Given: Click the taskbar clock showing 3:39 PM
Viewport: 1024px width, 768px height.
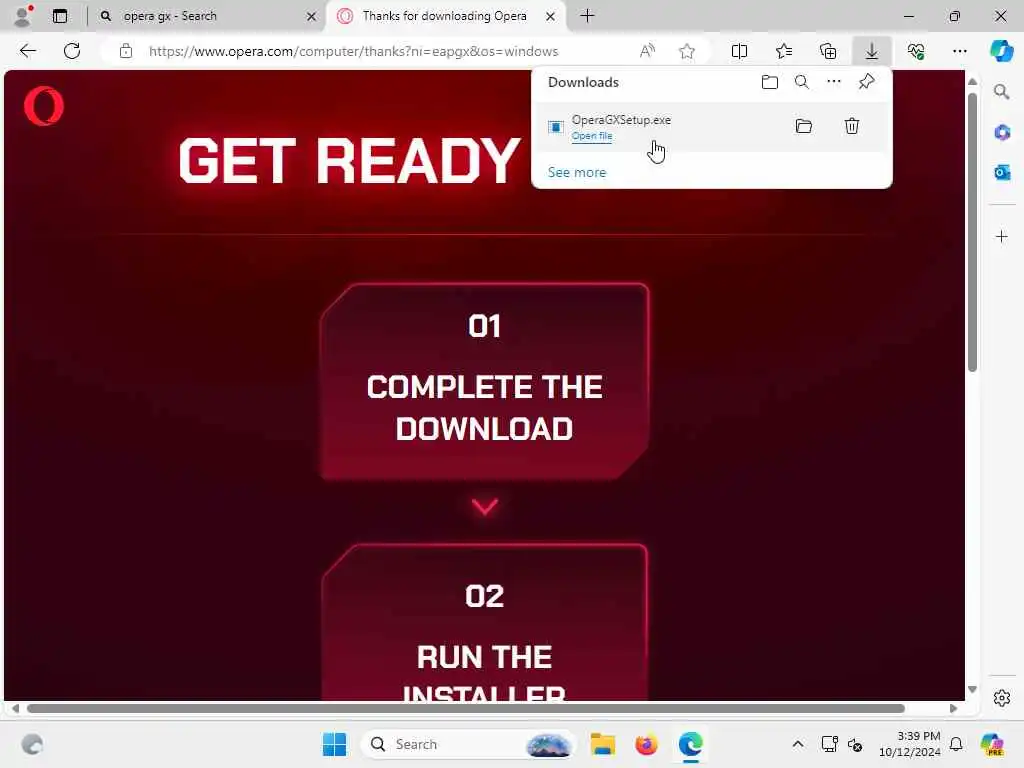Looking at the screenshot, I should tap(910, 744).
